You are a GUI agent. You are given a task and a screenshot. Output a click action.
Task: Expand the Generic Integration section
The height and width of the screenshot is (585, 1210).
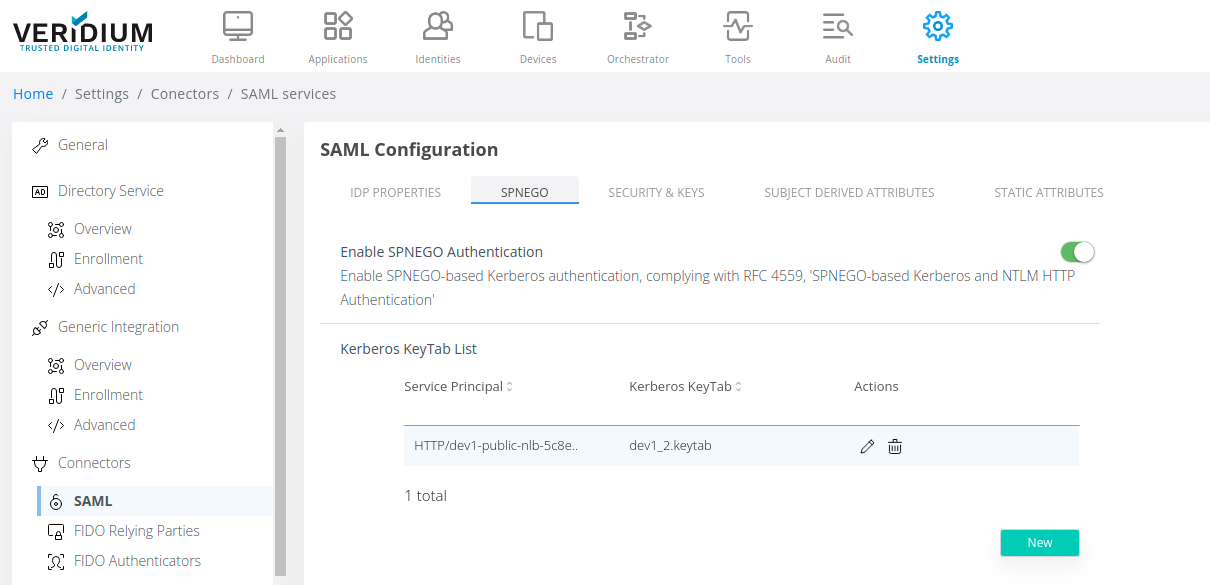[120, 326]
